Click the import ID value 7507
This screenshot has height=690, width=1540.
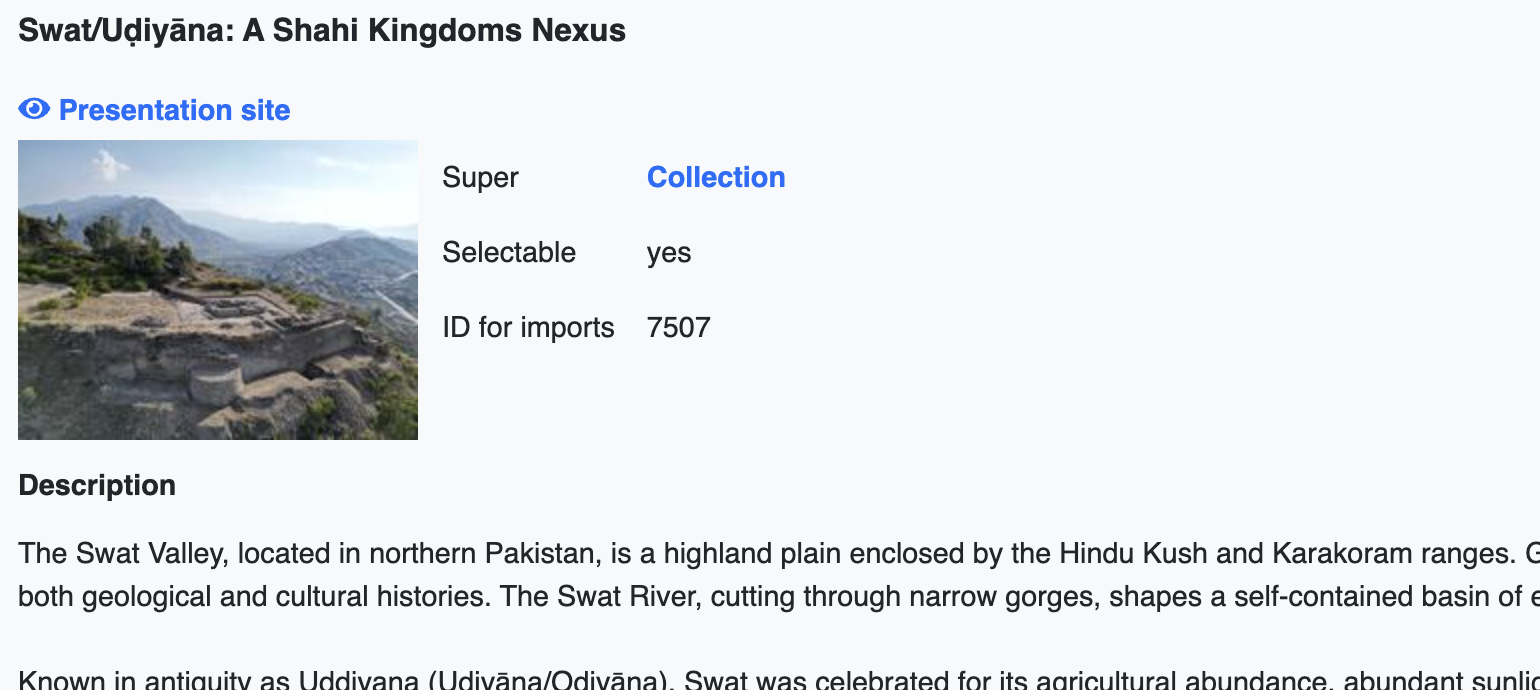(679, 327)
